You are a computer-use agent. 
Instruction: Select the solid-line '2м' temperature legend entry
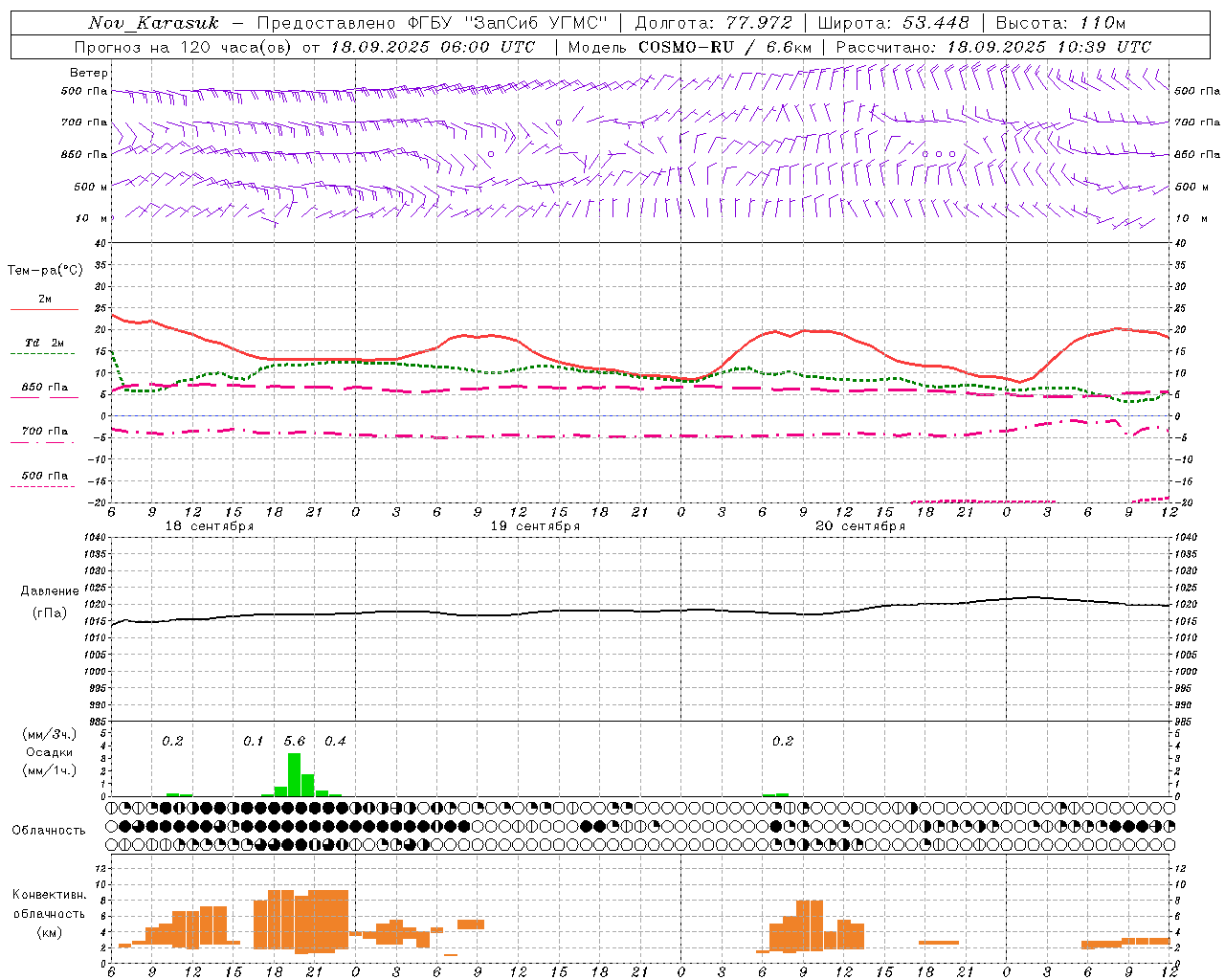point(45,300)
